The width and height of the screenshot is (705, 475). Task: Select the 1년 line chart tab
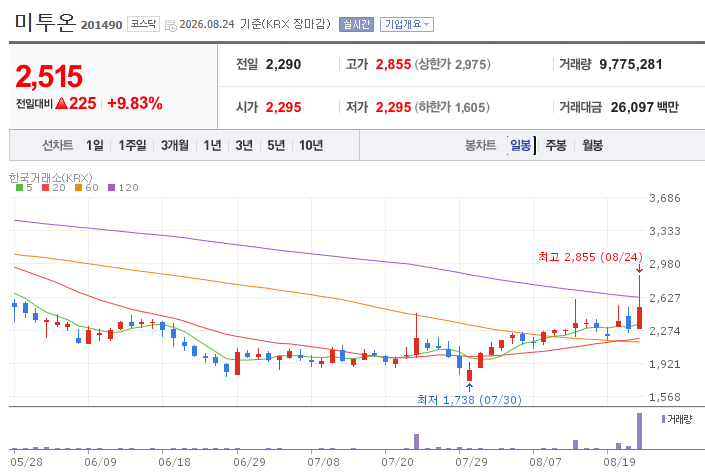click(212, 145)
